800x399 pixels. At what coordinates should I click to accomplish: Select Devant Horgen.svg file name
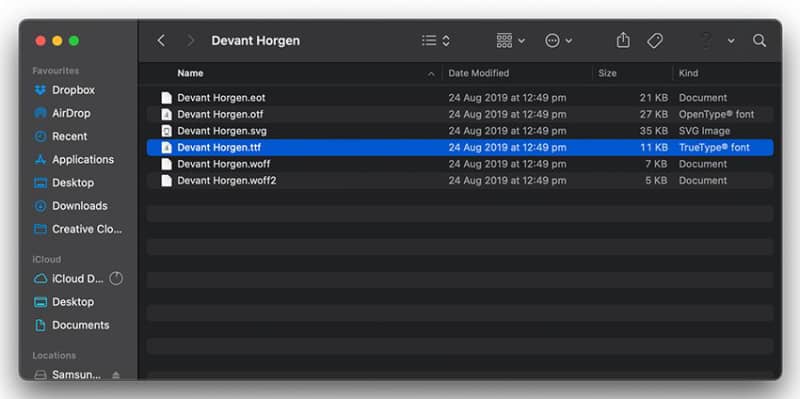coord(222,131)
